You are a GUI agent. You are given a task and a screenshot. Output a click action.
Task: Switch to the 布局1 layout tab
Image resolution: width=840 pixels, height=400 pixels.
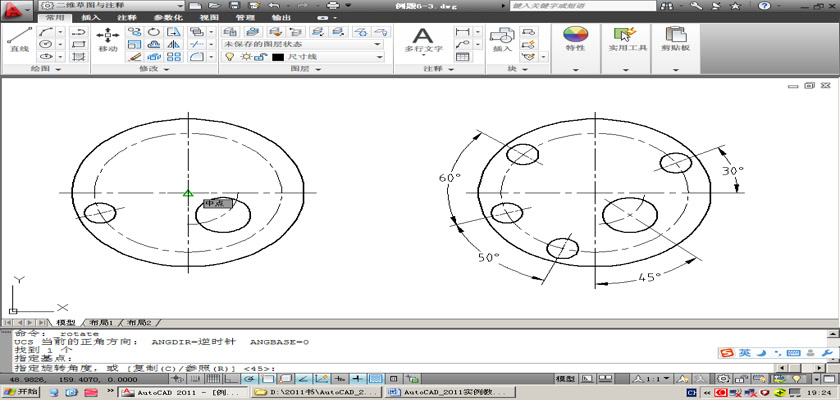pyautogui.click(x=99, y=323)
